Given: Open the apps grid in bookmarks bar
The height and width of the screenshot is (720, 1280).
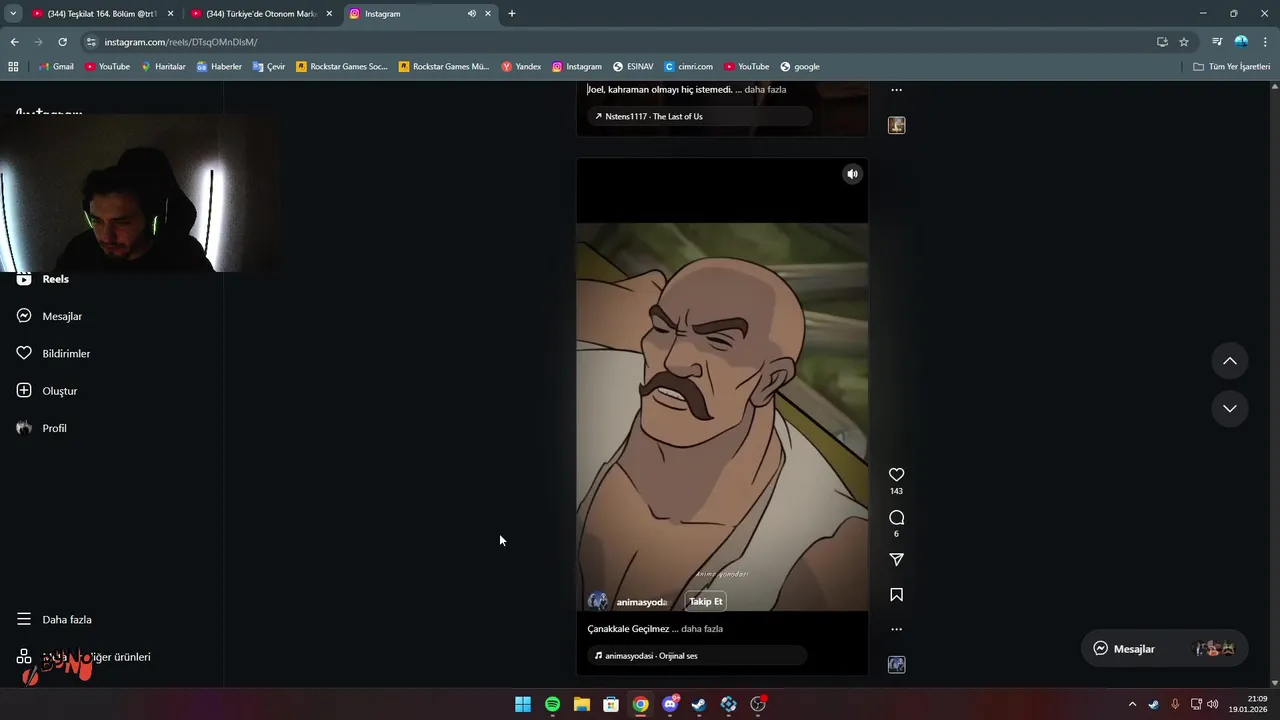Looking at the screenshot, I should click(13, 67).
